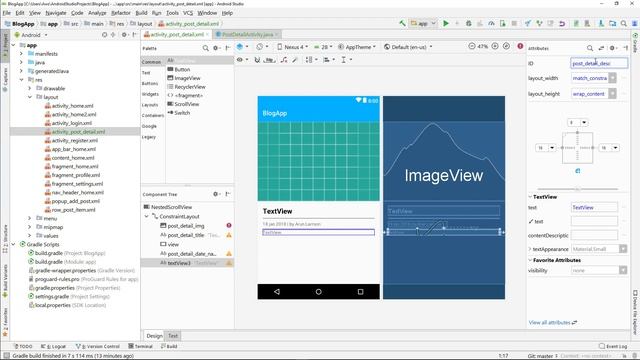Search the Palette with magnifier icon
This screenshot has height=360, width=640.
(205, 48)
